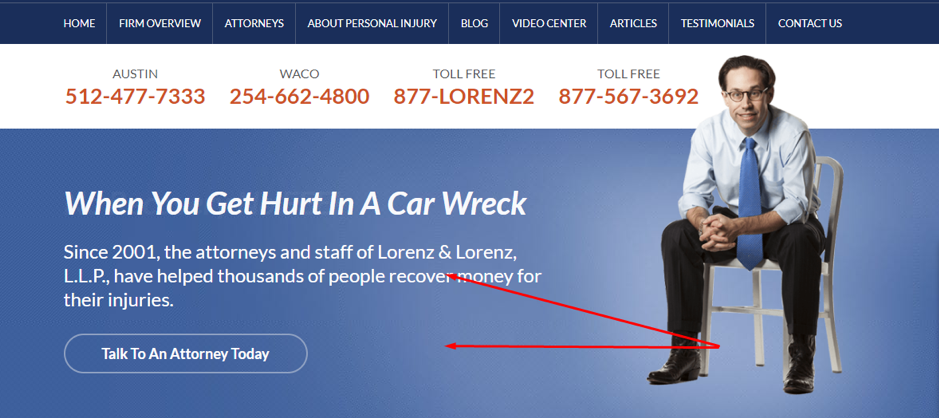
Task: View the Testimonials page
Action: pyautogui.click(x=717, y=23)
